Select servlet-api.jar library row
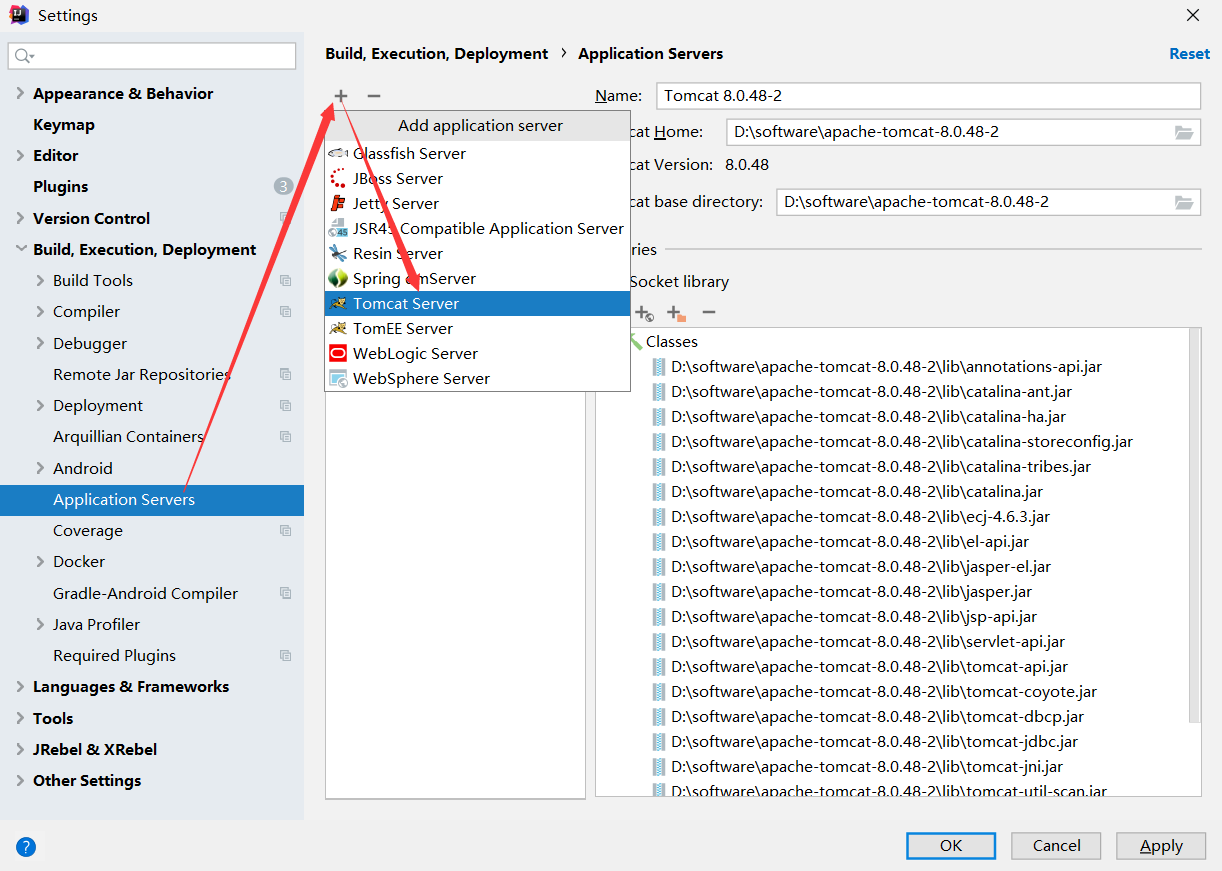The image size is (1222, 871). [x=868, y=642]
